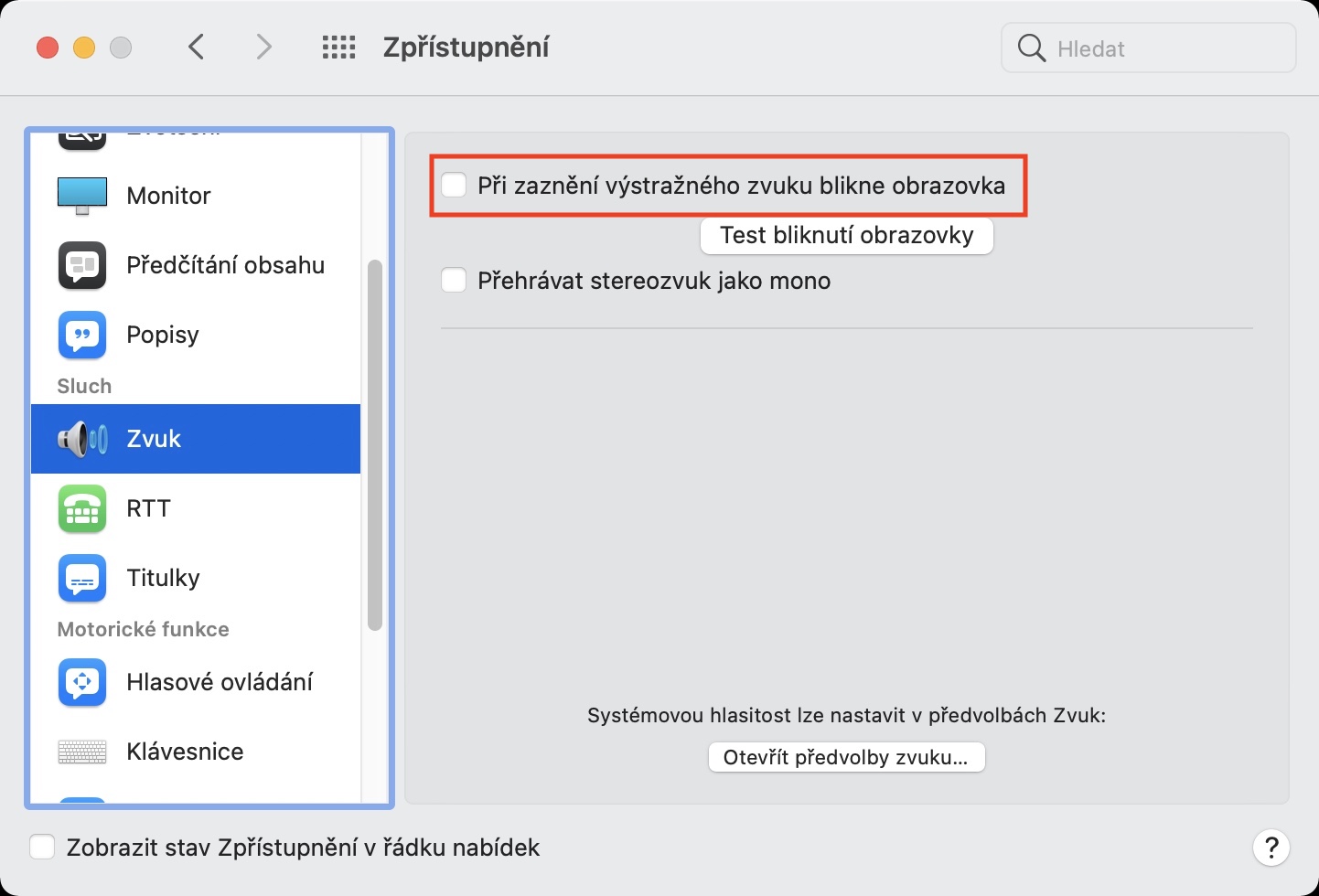Screen dimensions: 1319x896
Task: Click the Zvuk speaker icon
Action: (82, 439)
